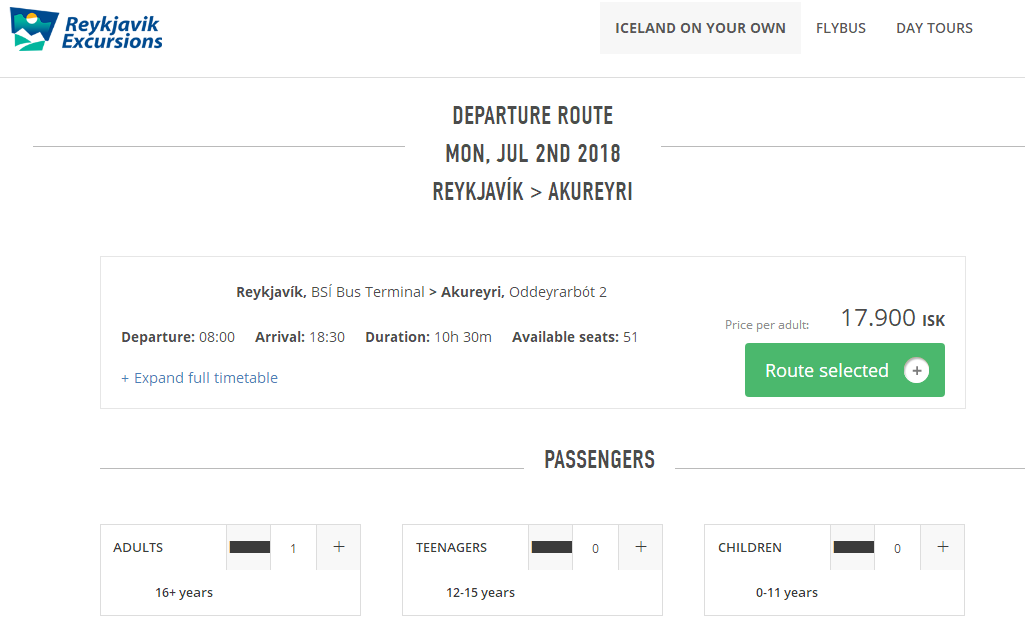Go to the Flybus menu item
This screenshot has height=644, width=1025.
click(x=840, y=28)
